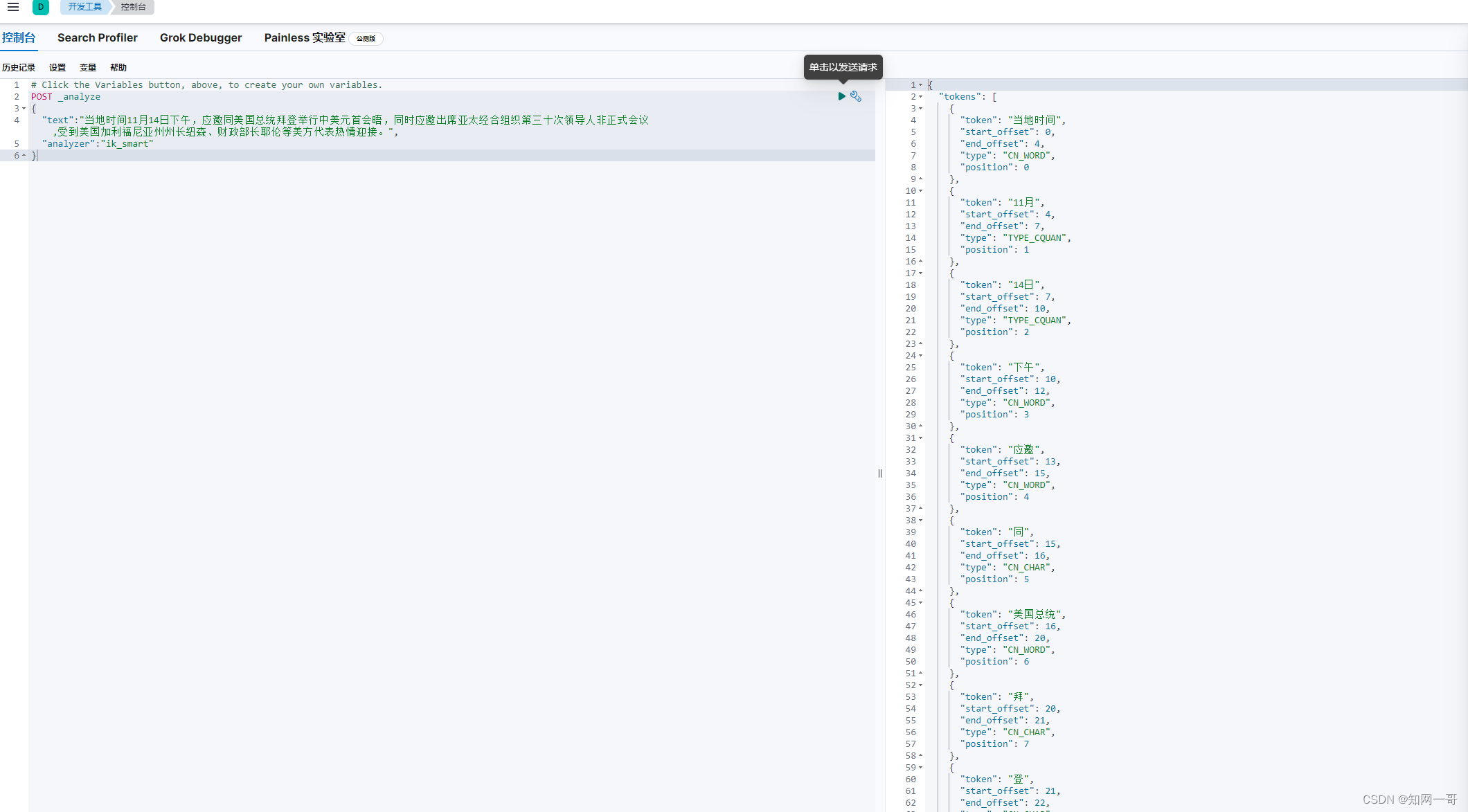Fold the request body starting at editor line 3
1468x812 pixels.
(23, 108)
